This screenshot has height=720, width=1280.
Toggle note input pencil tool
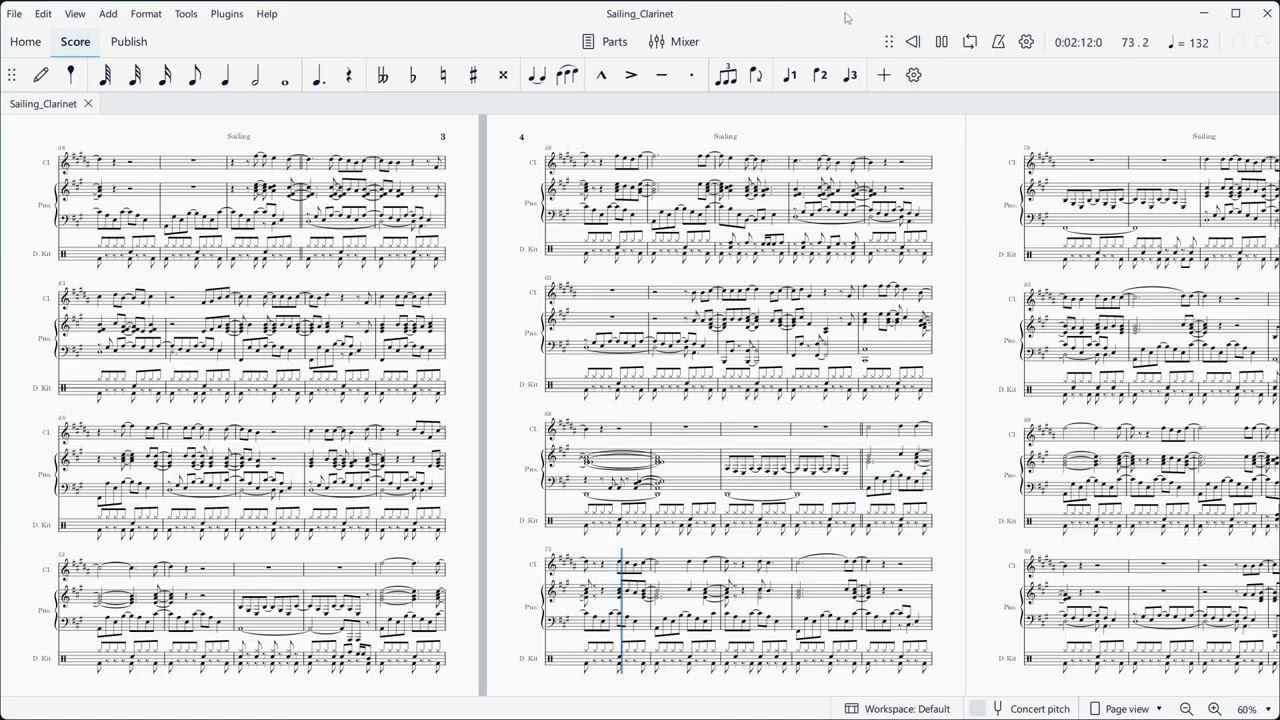tap(41, 75)
